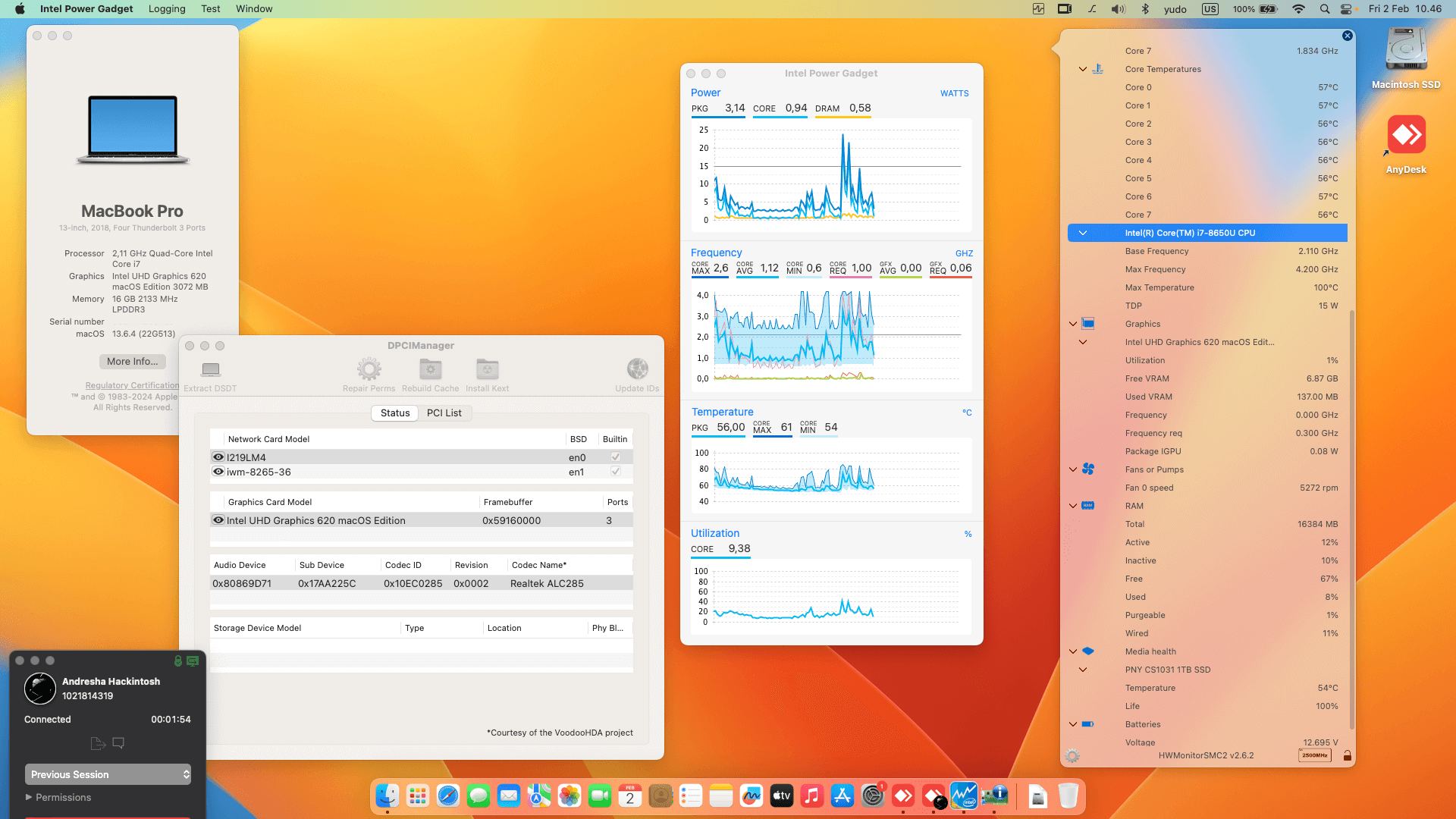Click AnyDesk file transfer icon
Screen dimensions: 1456x819
(x=98, y=743)
